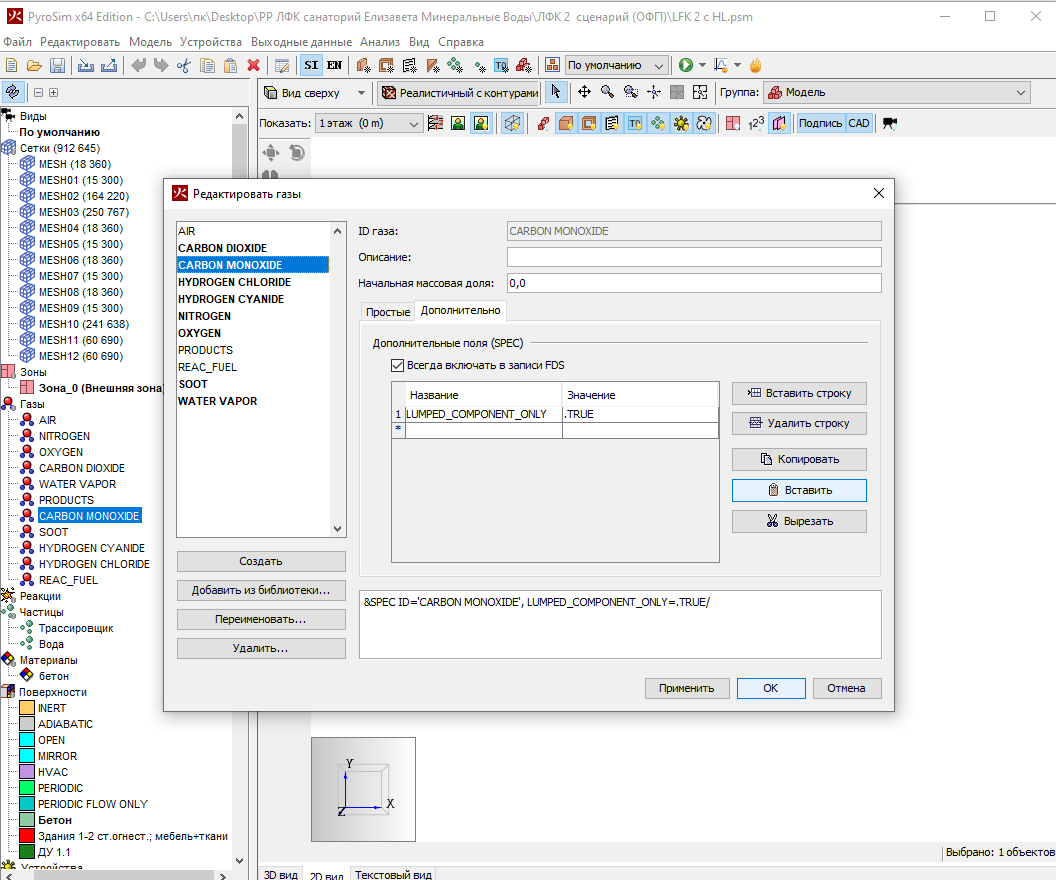Click the 'Вставить строку' button
1056x880 pixels.
[799, 393]
